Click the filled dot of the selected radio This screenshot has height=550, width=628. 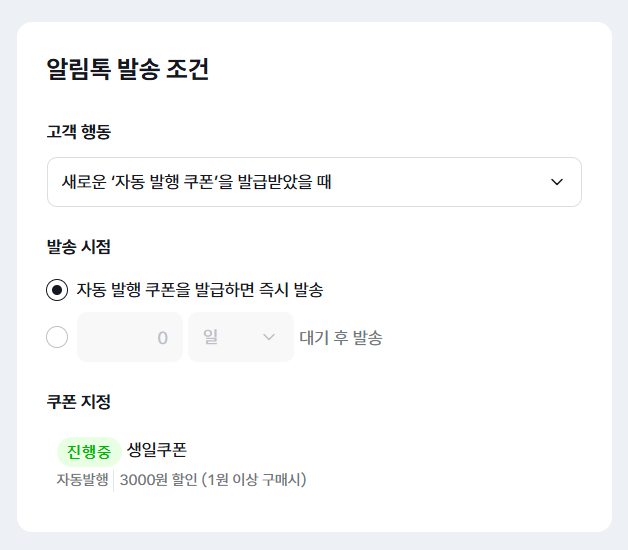58,290
